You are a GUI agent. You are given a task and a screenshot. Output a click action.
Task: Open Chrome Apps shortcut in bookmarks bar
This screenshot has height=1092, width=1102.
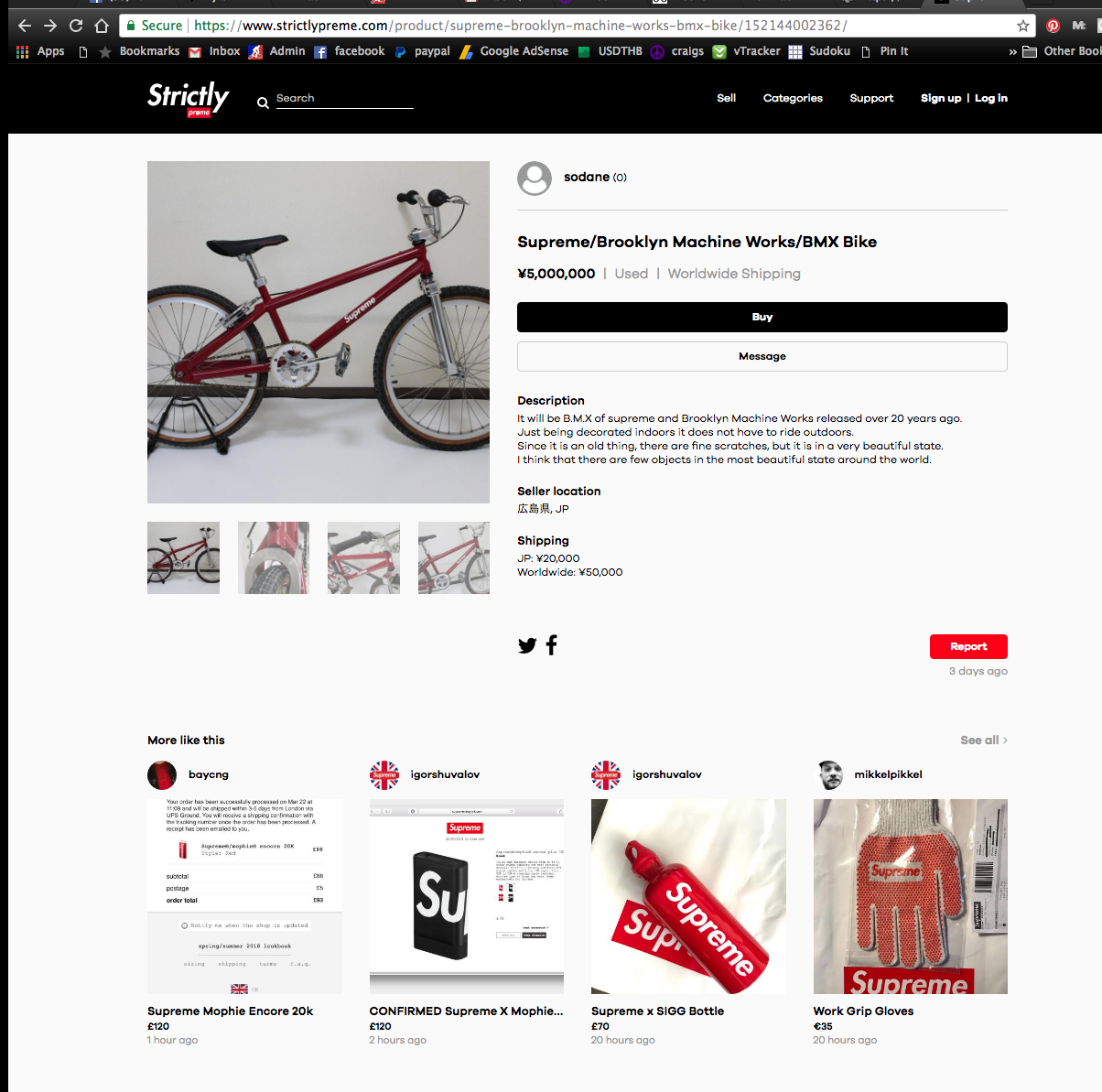pos(40,51)
